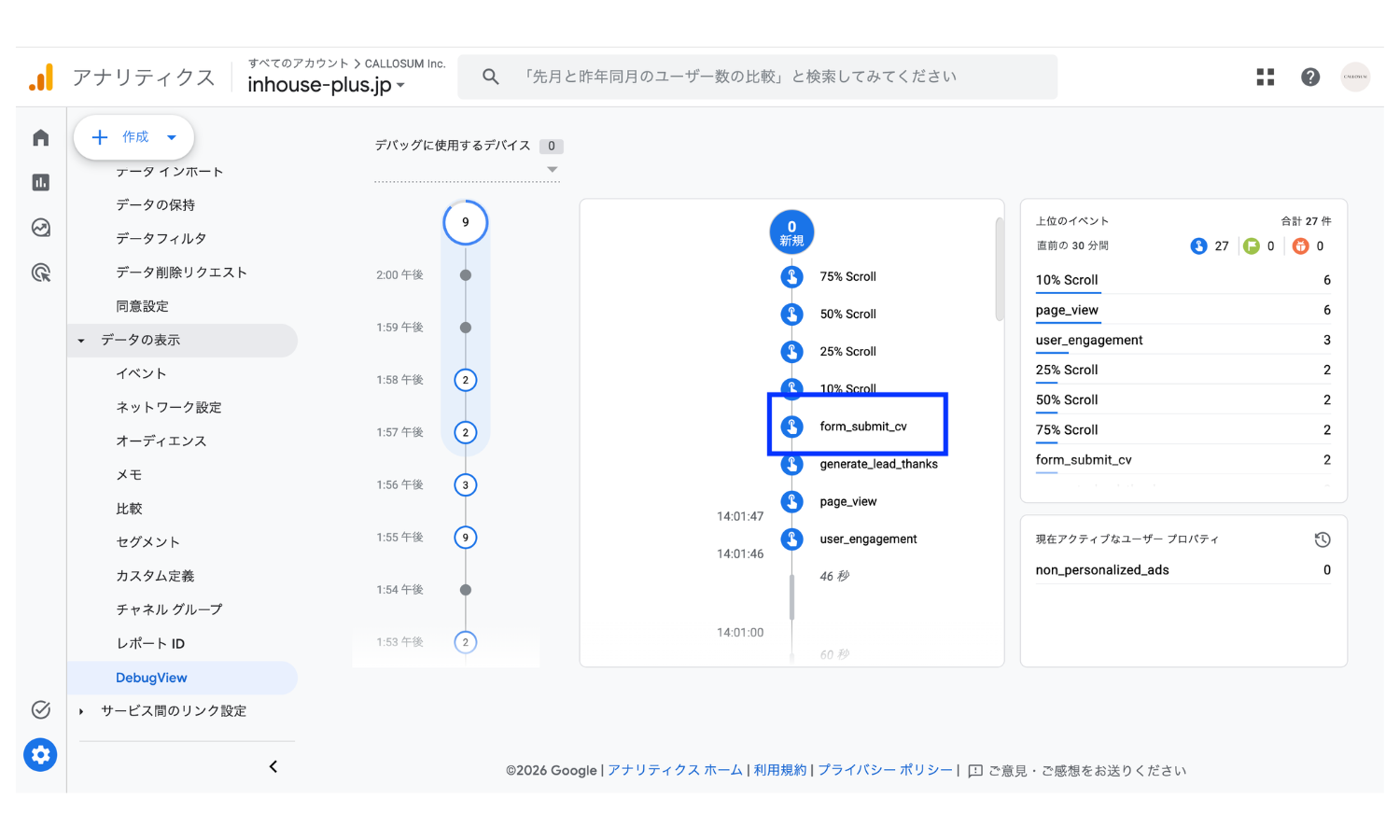
Task: Open イベント in the sidebar
Action: (141, 373)
